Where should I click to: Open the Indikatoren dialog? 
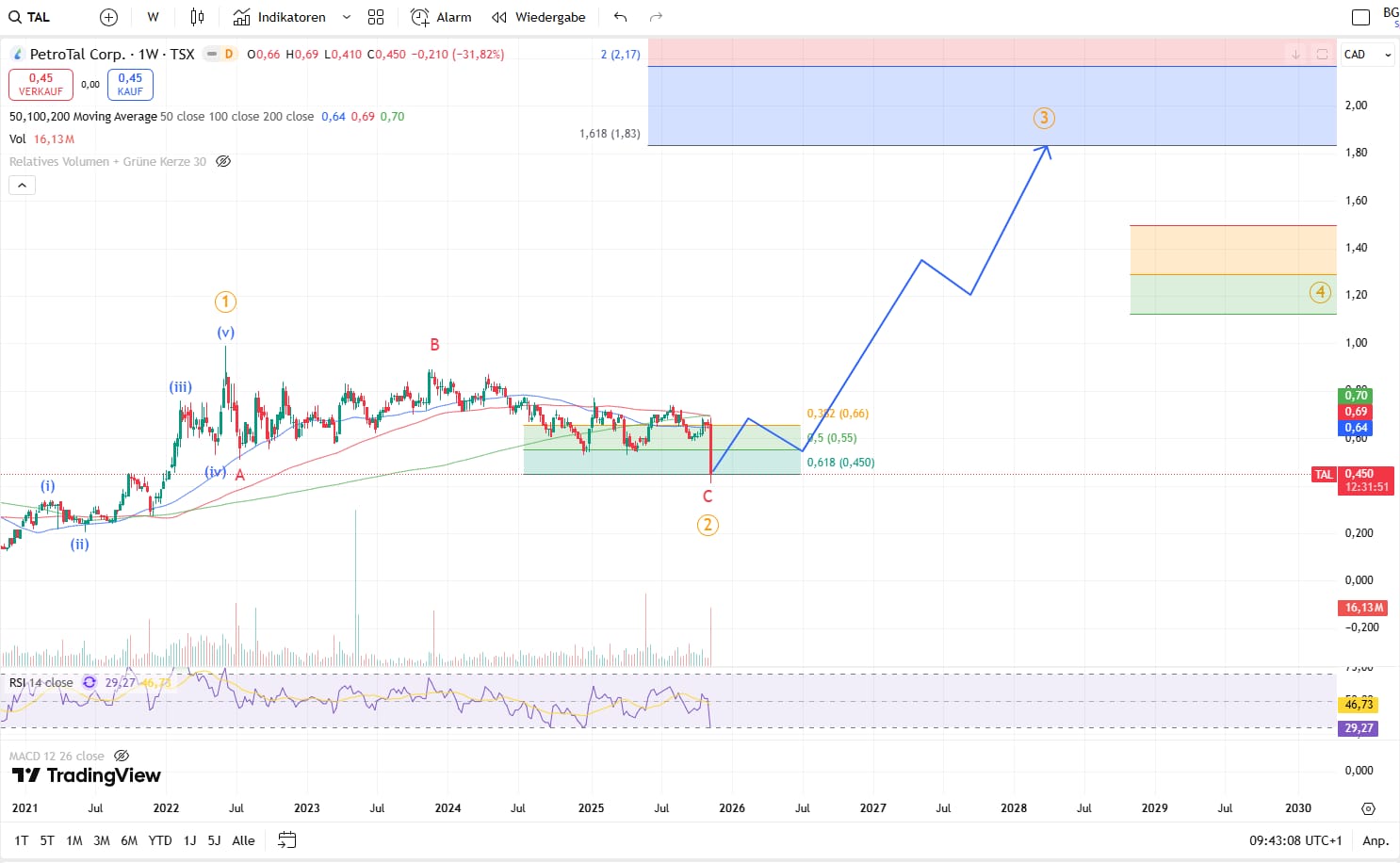[x=280, y=17]
